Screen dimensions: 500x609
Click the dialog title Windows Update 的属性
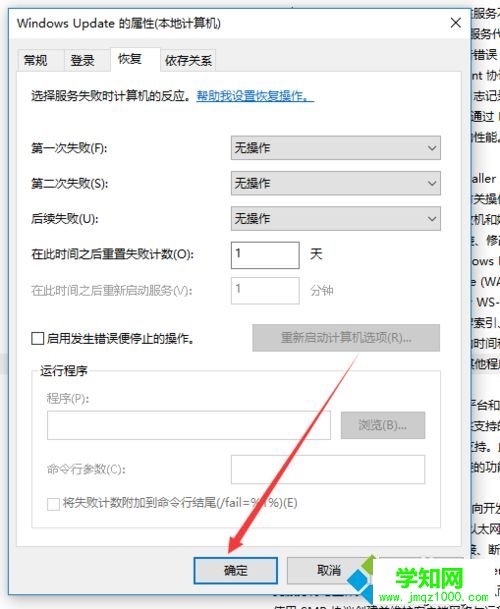pyautogui.click(x=119, y=23)
